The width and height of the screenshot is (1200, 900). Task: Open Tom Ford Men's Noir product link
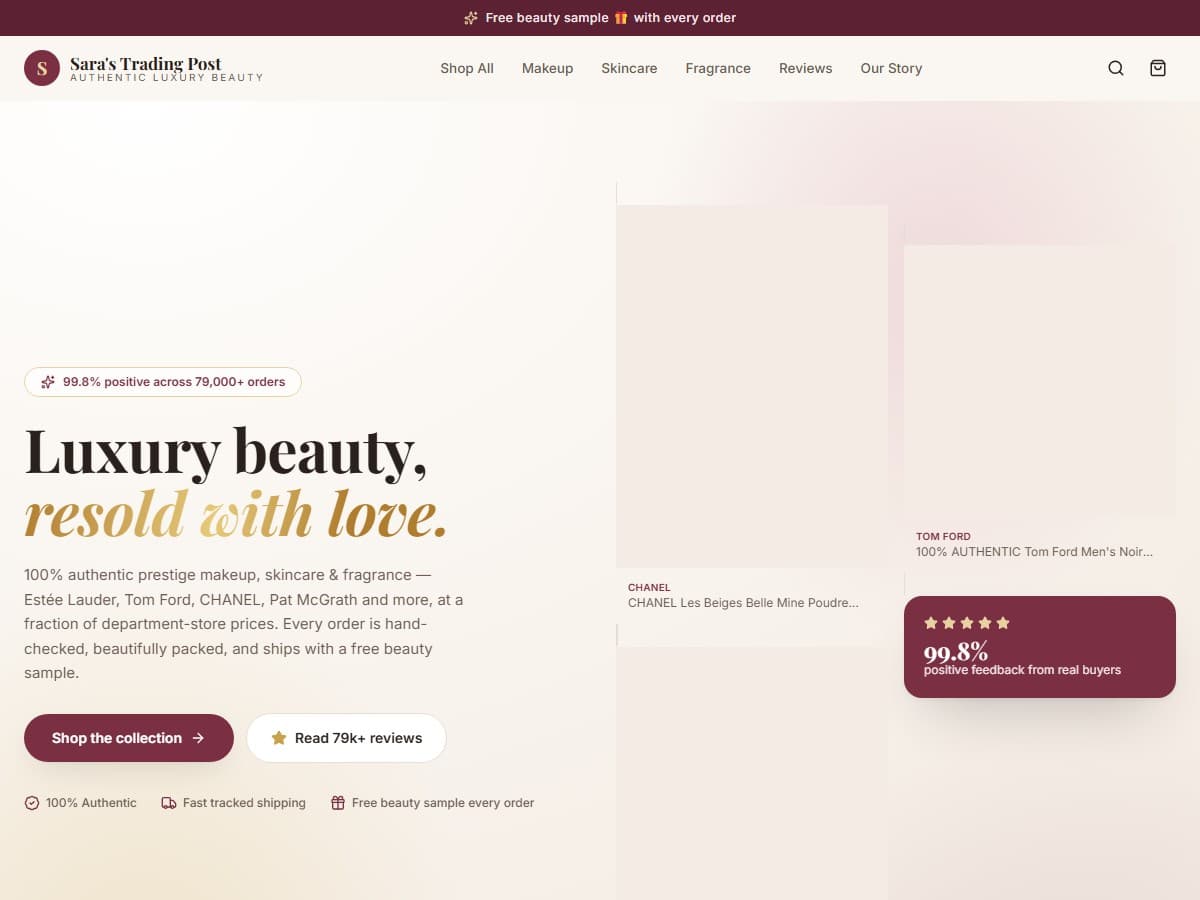tap(1034, 552)
